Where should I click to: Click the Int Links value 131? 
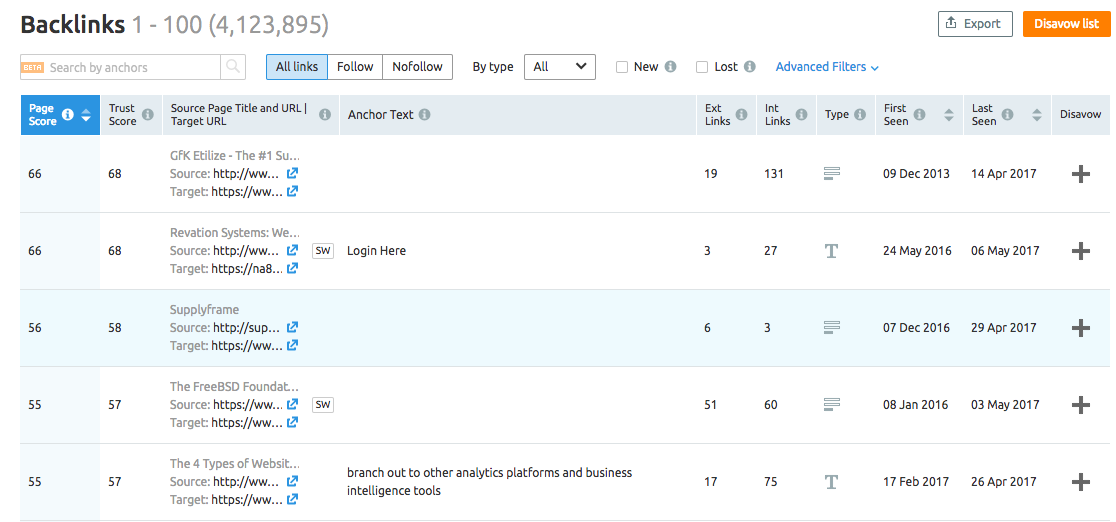click(774, 174)
